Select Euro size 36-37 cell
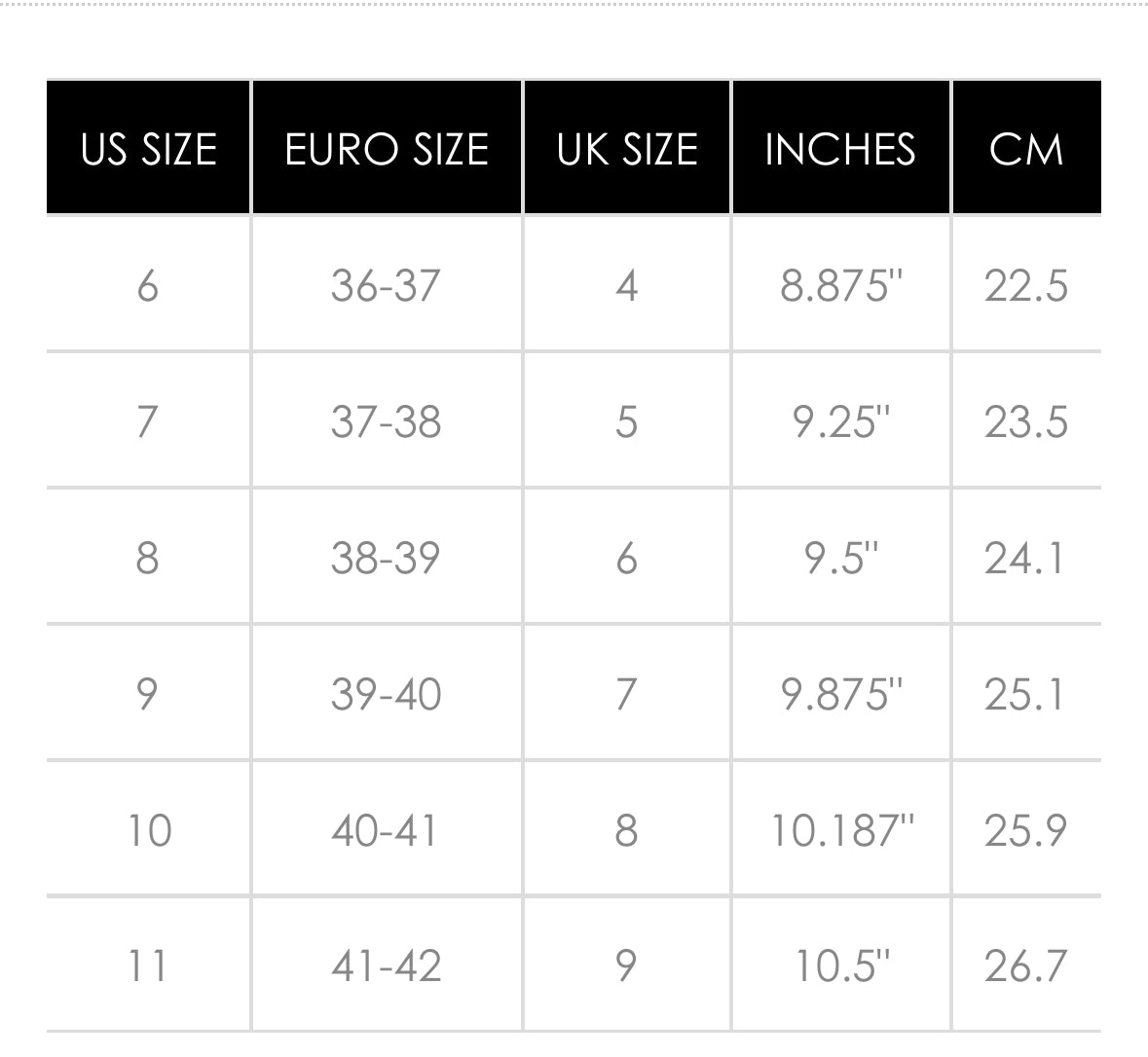Image resolution: width=1148 pixels, height=1057 pixels. 387,286
